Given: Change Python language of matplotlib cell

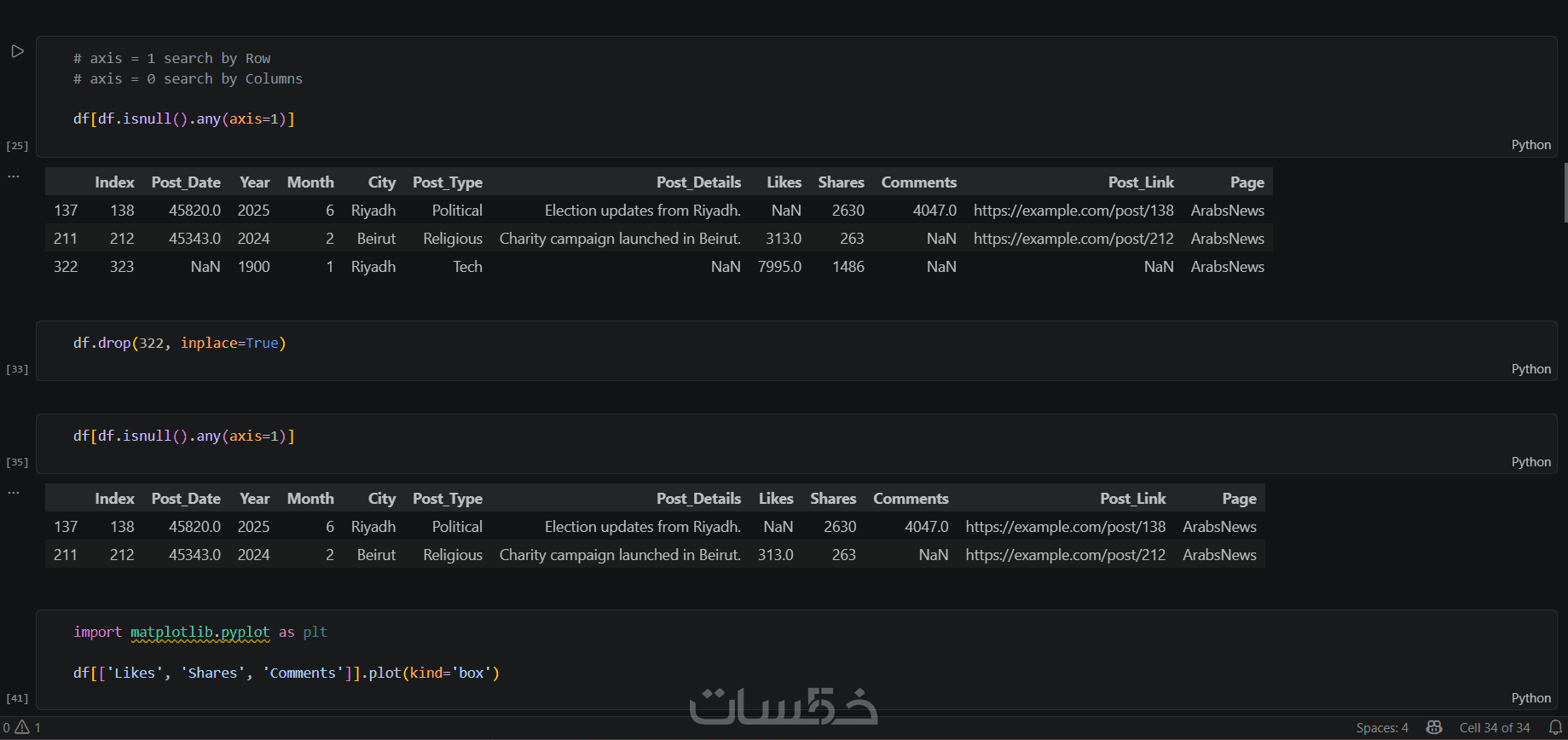Looking at the screenshot, I should (x=1530, y=698).
